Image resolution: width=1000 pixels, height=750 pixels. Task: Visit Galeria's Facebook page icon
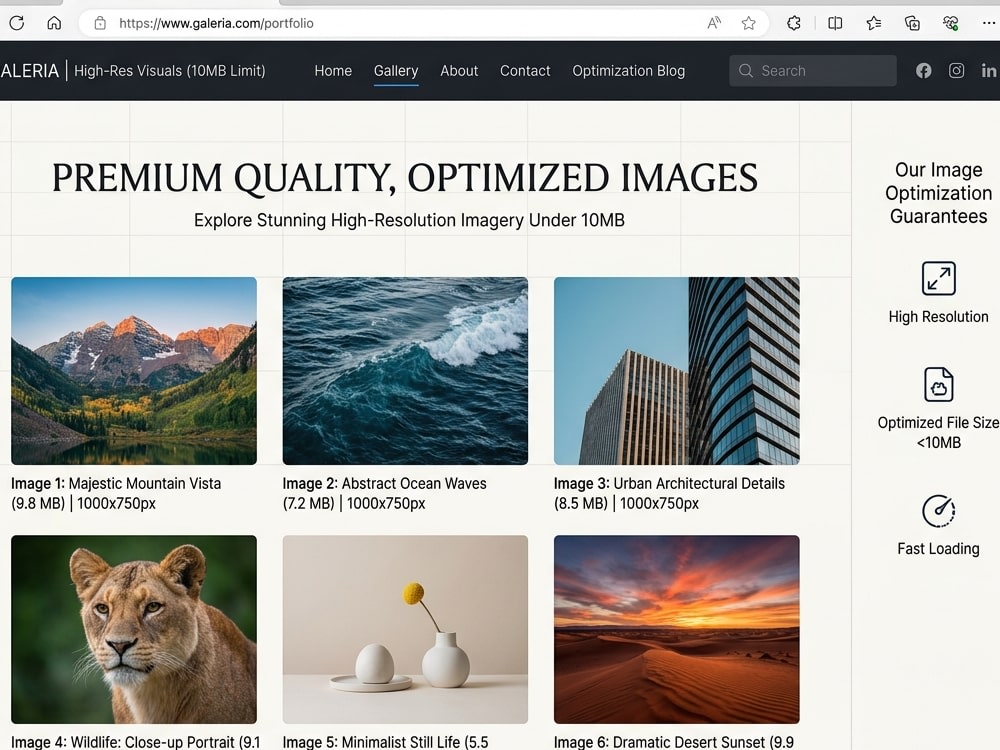pyautogui.click(x=923, y=71)
